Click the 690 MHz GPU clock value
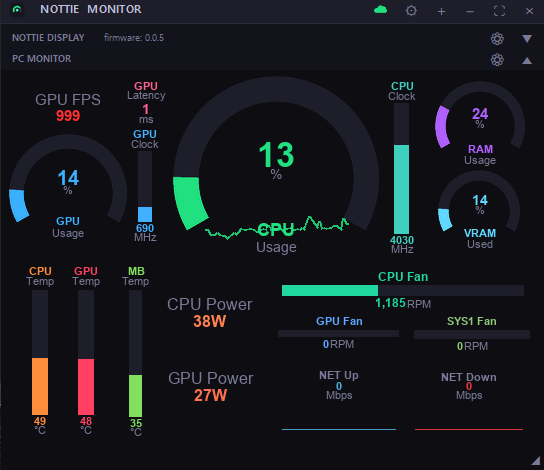The width and height of the screenshot is (544, 470). point(145,233)
